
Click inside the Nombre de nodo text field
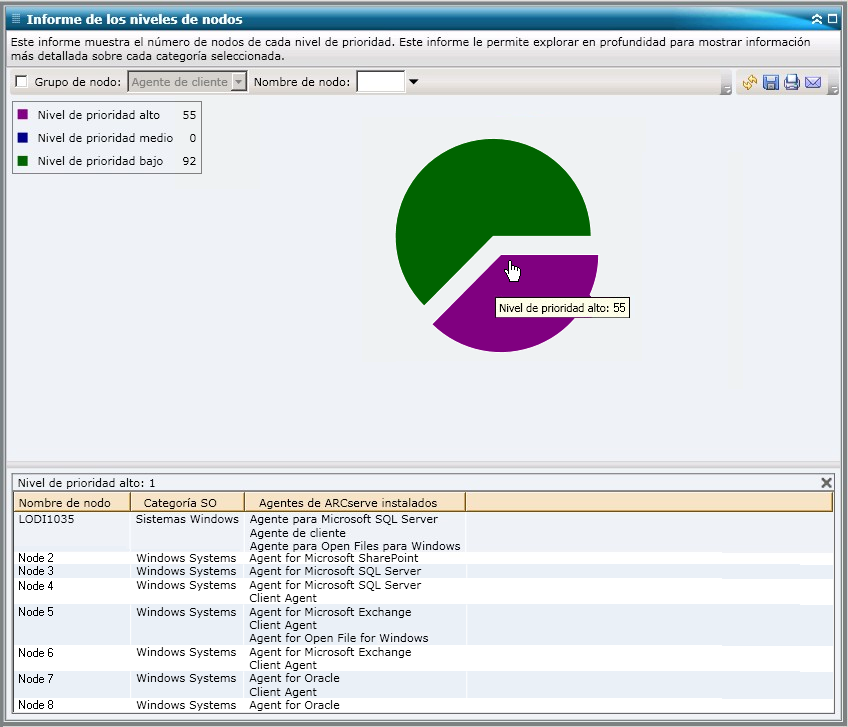[380, 82]
